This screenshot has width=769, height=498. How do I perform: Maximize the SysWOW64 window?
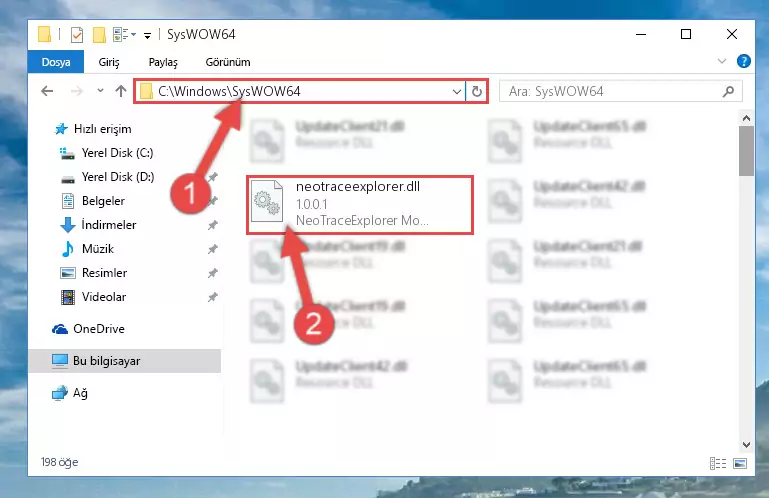tap(686, 34)
